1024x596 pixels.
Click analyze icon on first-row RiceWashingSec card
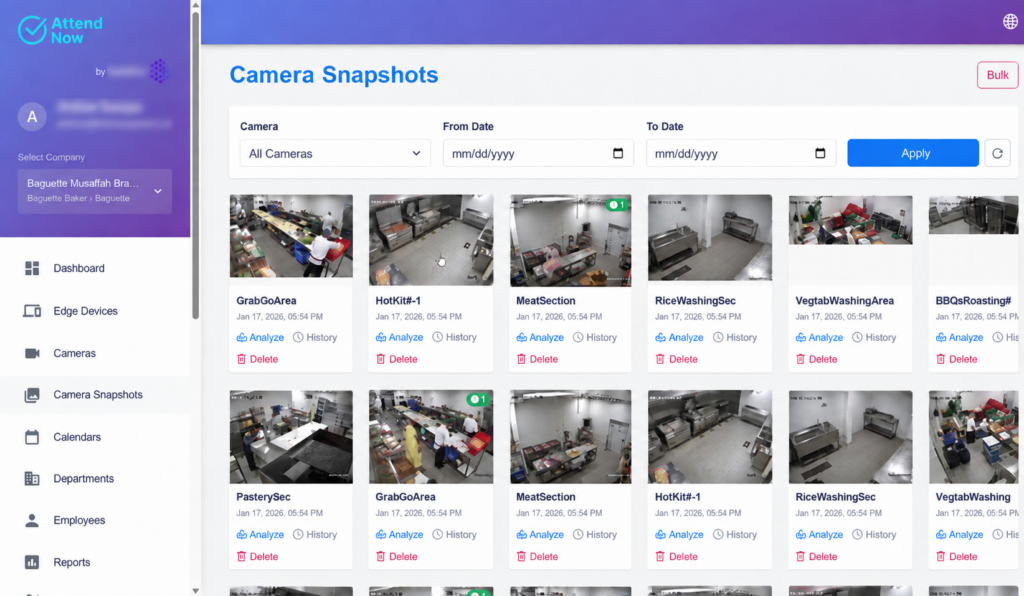660,337
